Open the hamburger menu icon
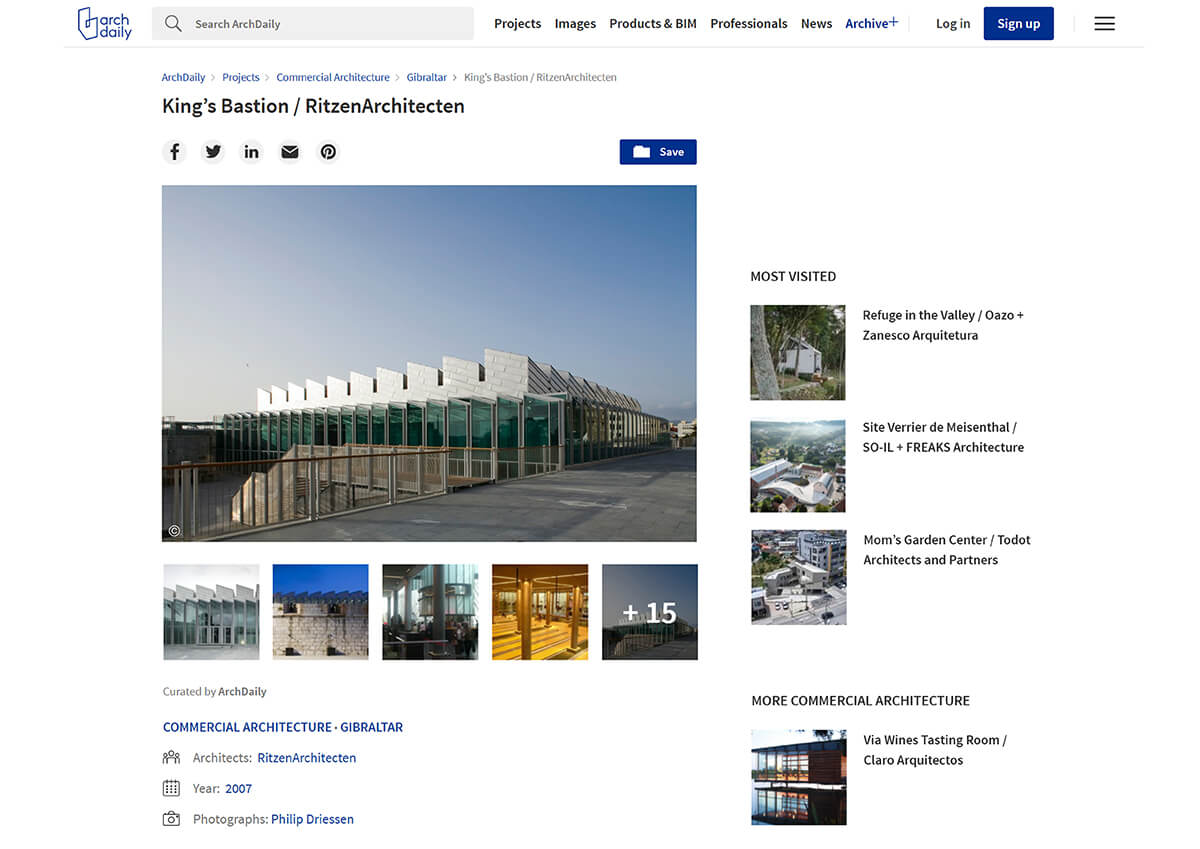The height and width of the screenshot is (849, 1200). (x=1104, y=24)
